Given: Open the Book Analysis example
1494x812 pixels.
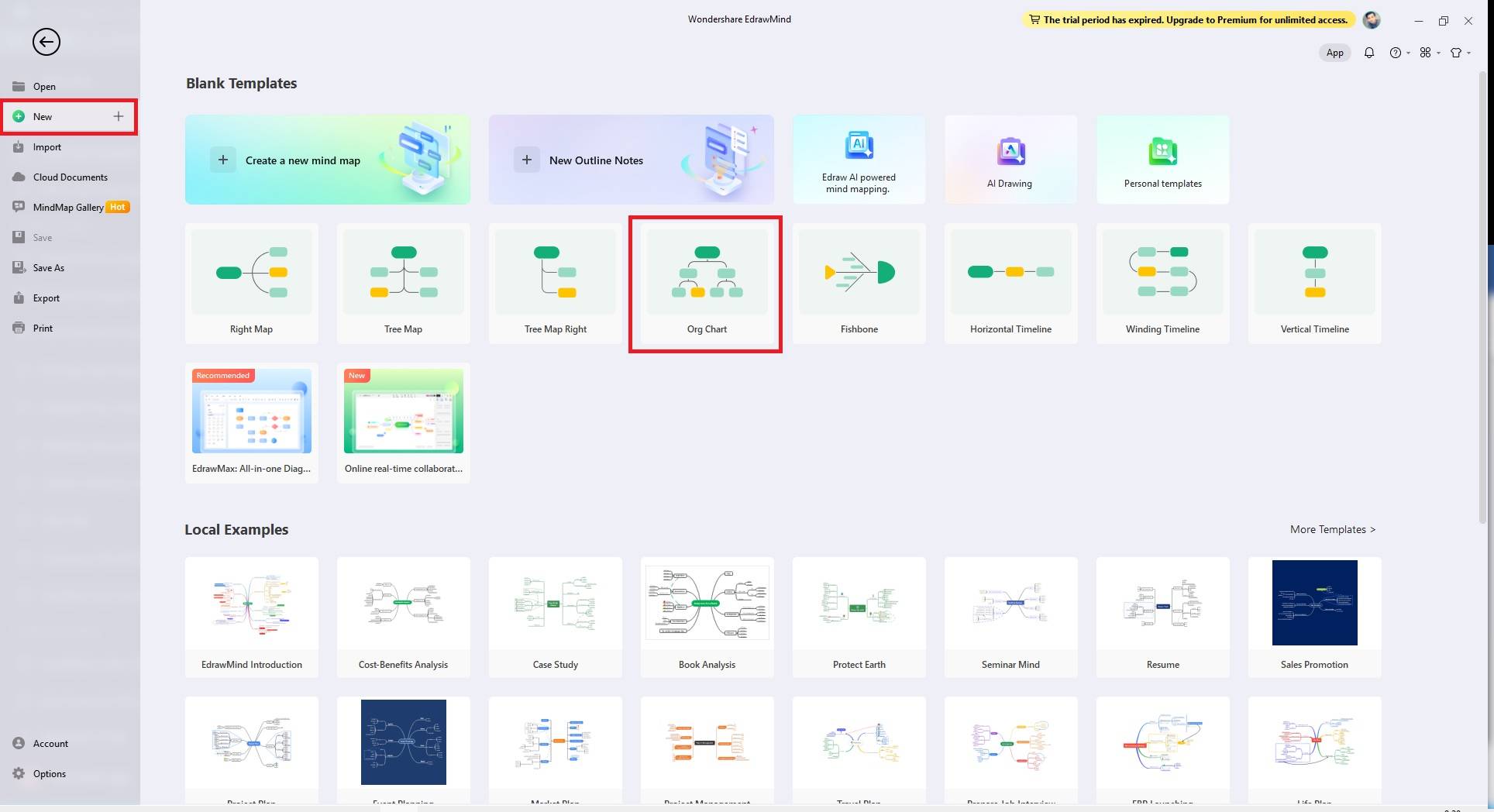Looking at the screenshot, I should tap(707, 618).
